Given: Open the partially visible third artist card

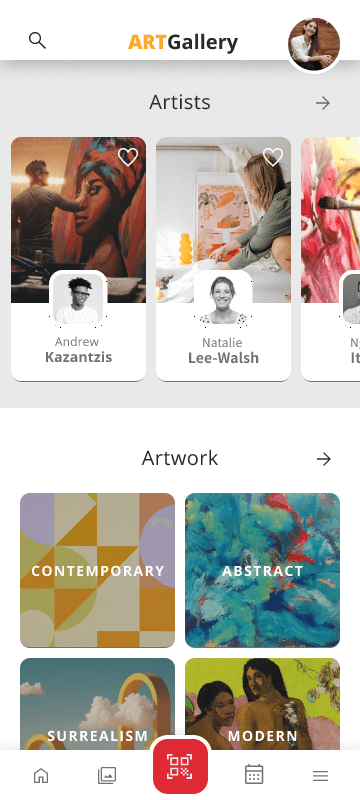Looking at the screenshot, I should (330, 259).
